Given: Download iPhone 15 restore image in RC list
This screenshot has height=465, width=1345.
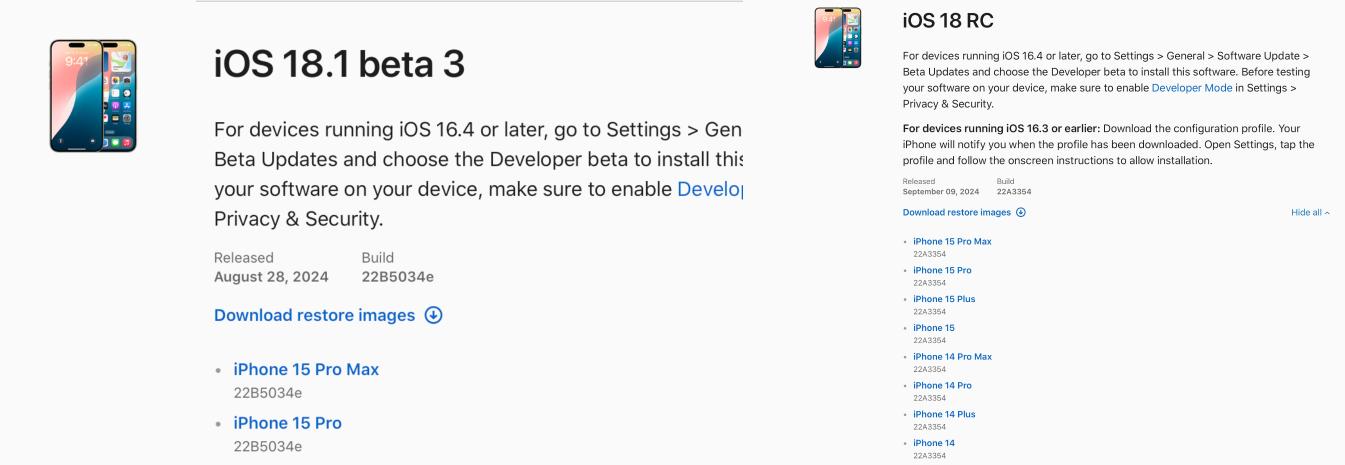Looking at the screenshot, I should click(934, 328).
